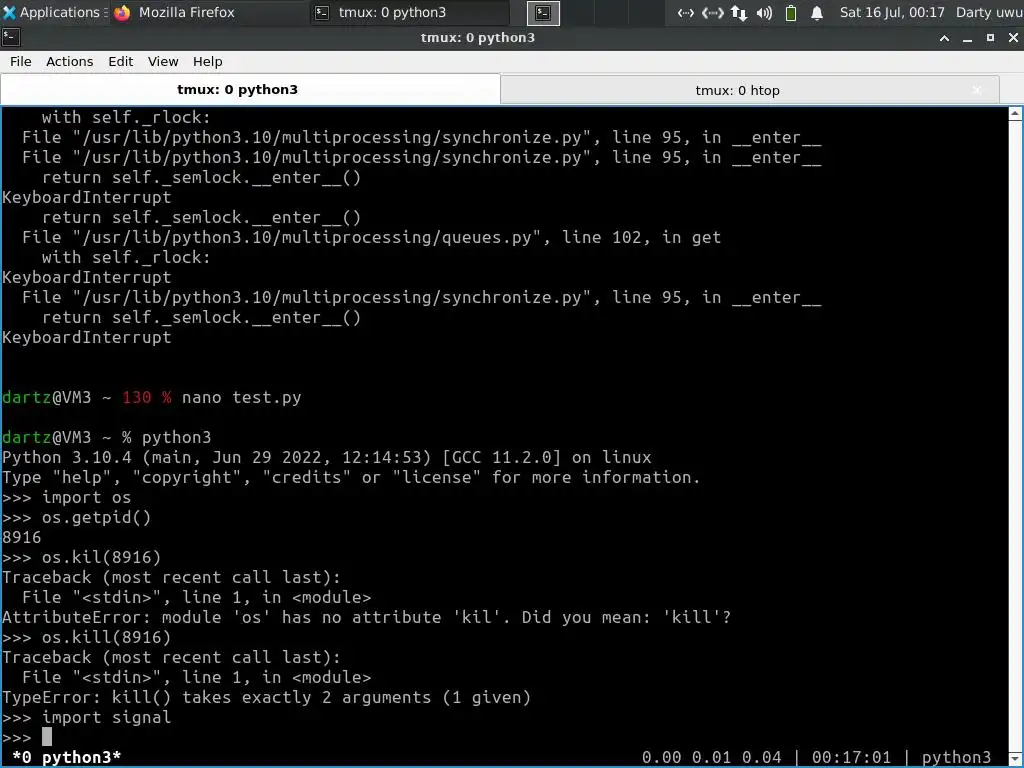Click the dartz@VM3 ~ % python3 prompt line

click(x=106, y=438)
